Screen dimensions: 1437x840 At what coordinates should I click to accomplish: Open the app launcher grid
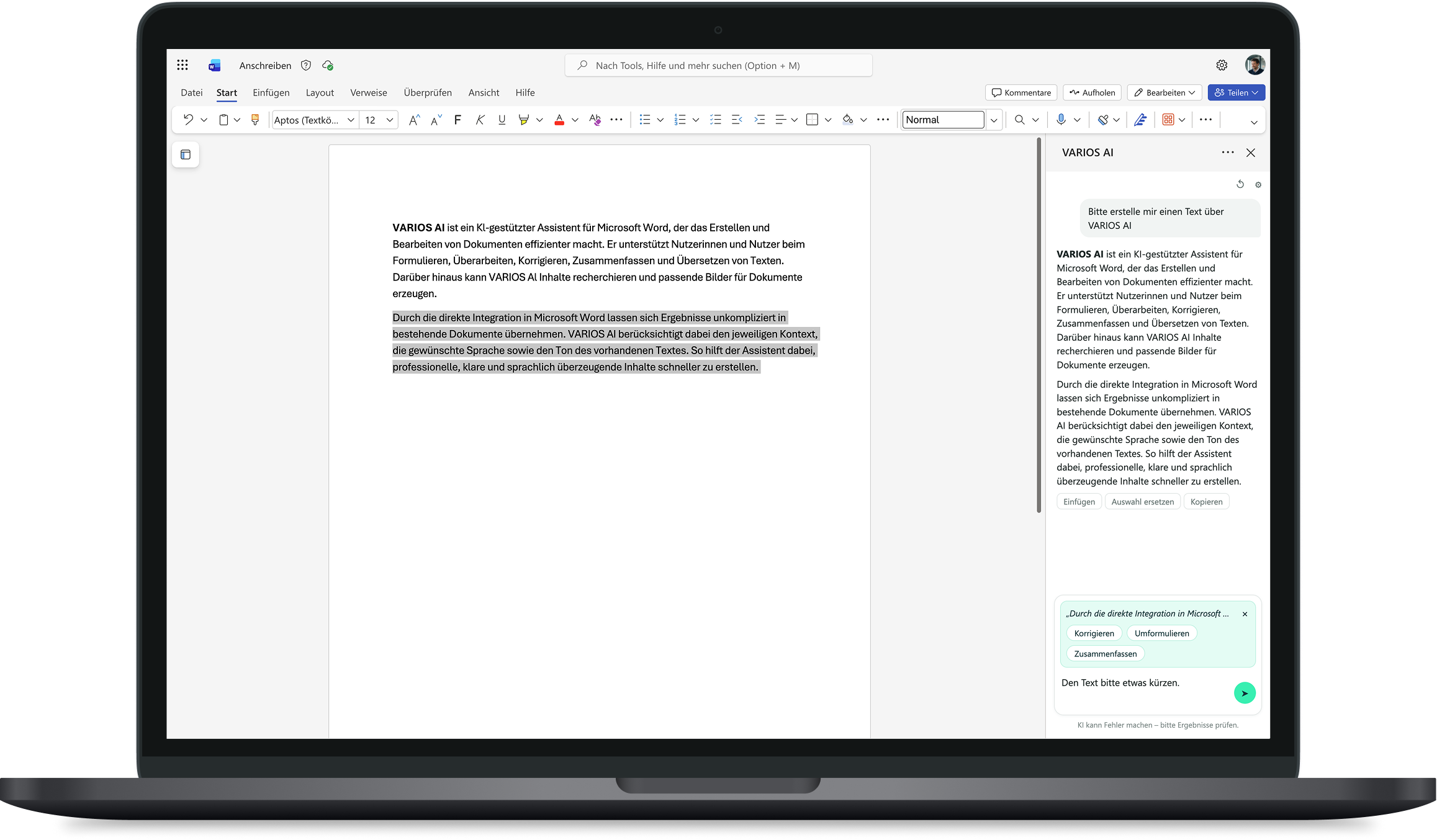(182, 65)
